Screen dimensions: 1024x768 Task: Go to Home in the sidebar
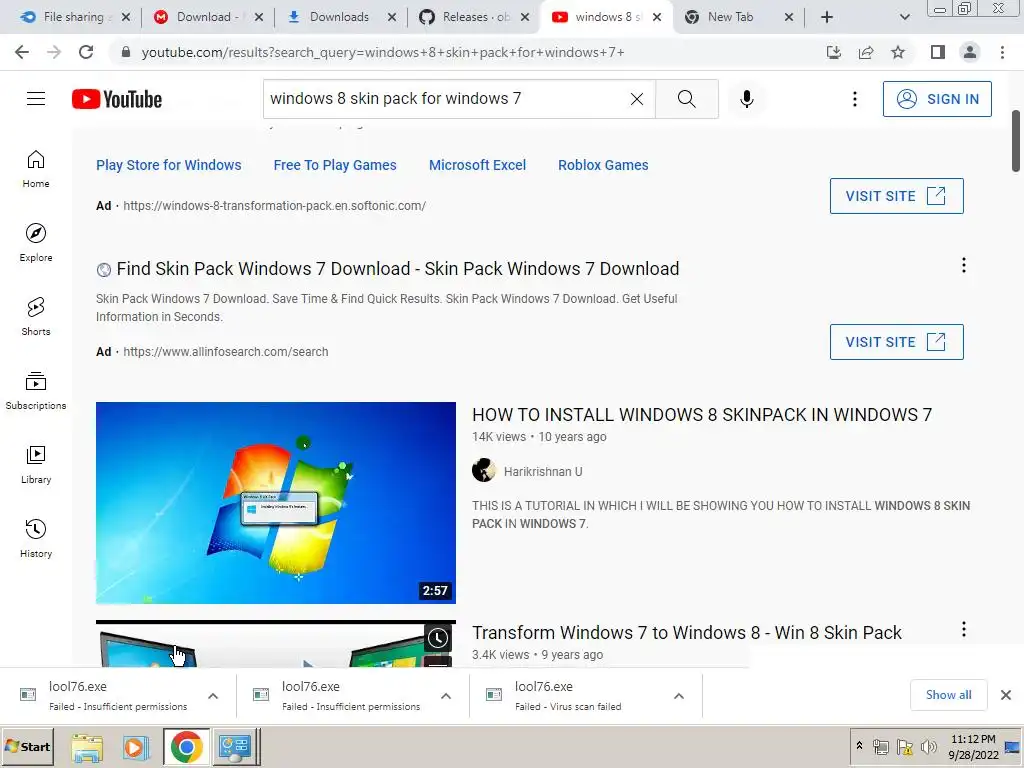(x=36, y=169)
